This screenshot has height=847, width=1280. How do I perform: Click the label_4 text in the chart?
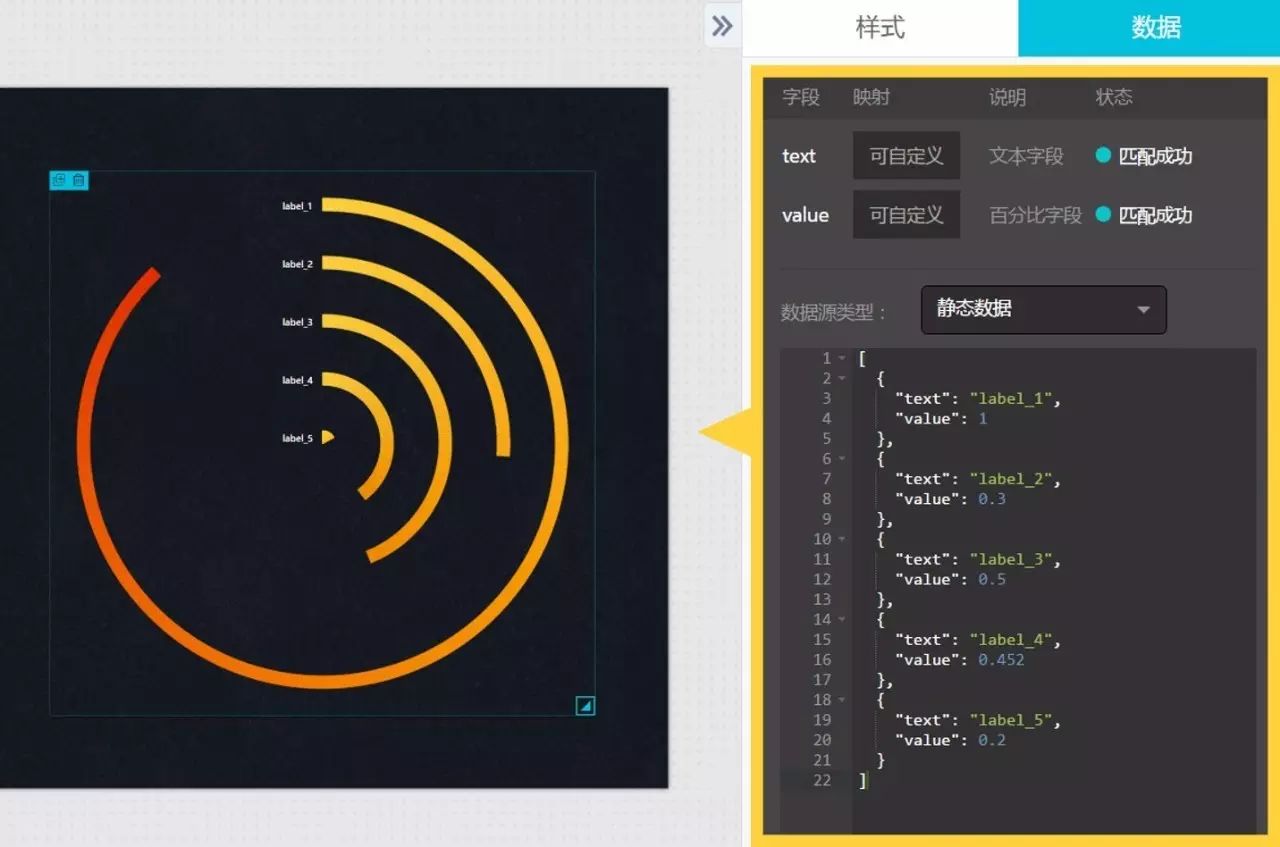click(x=297, y=380)
